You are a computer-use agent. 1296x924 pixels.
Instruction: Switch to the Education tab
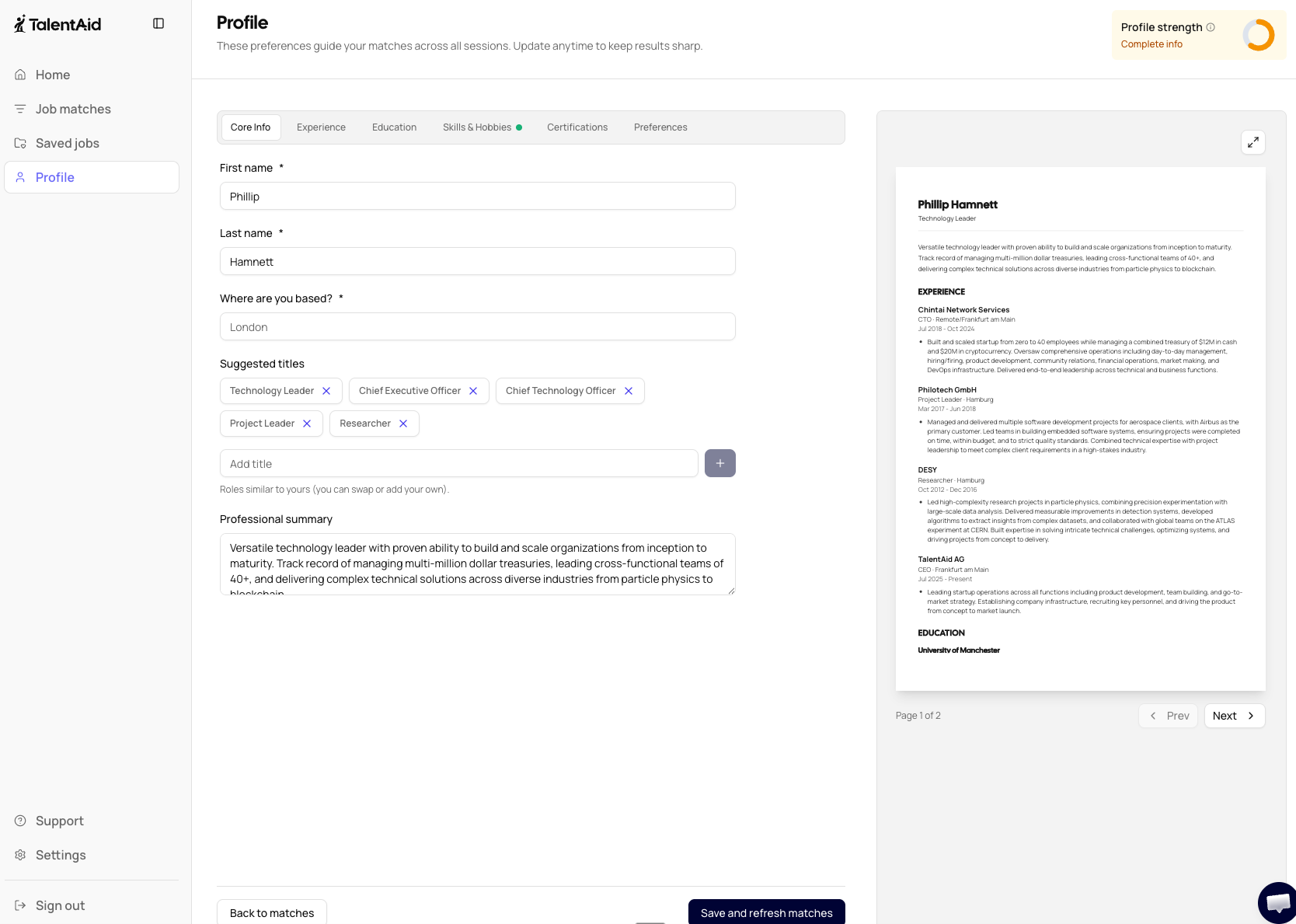(x=394, y=127)
